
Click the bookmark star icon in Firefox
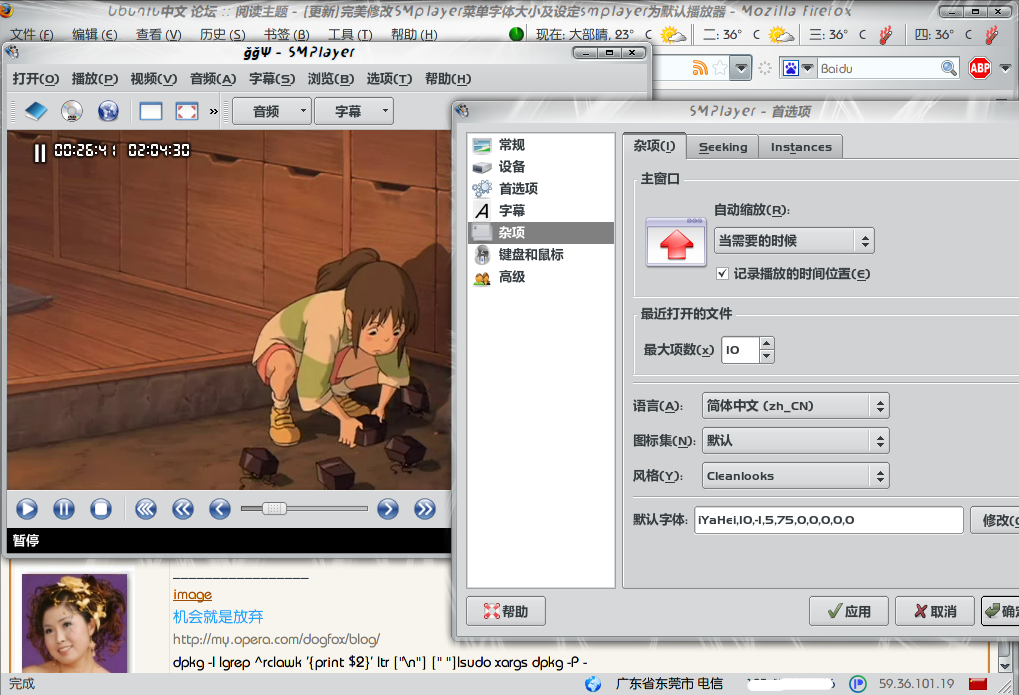(x=719, y=68)
